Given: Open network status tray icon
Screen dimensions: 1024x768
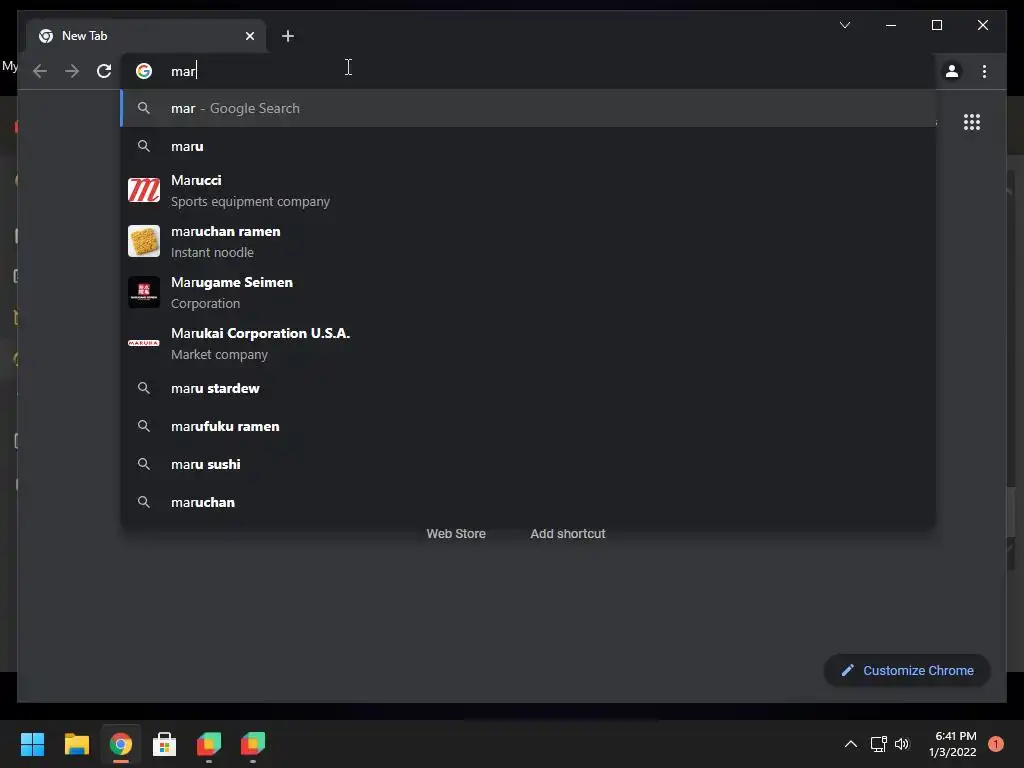Looking at the screenshot, I should coord(878,744).
